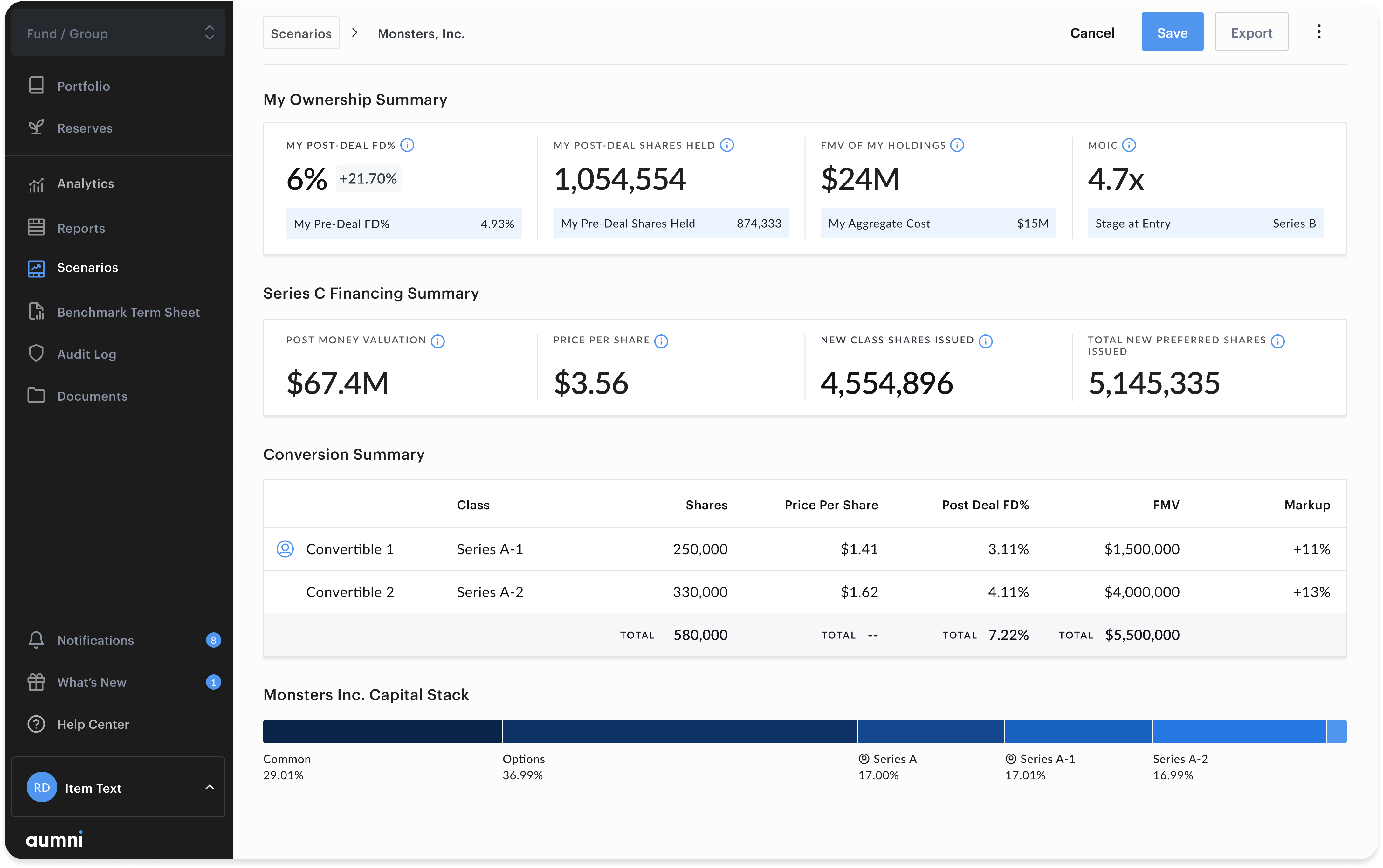Click the aumni logo
This screenshot has width=1383, height=868.
coord(54,839)
